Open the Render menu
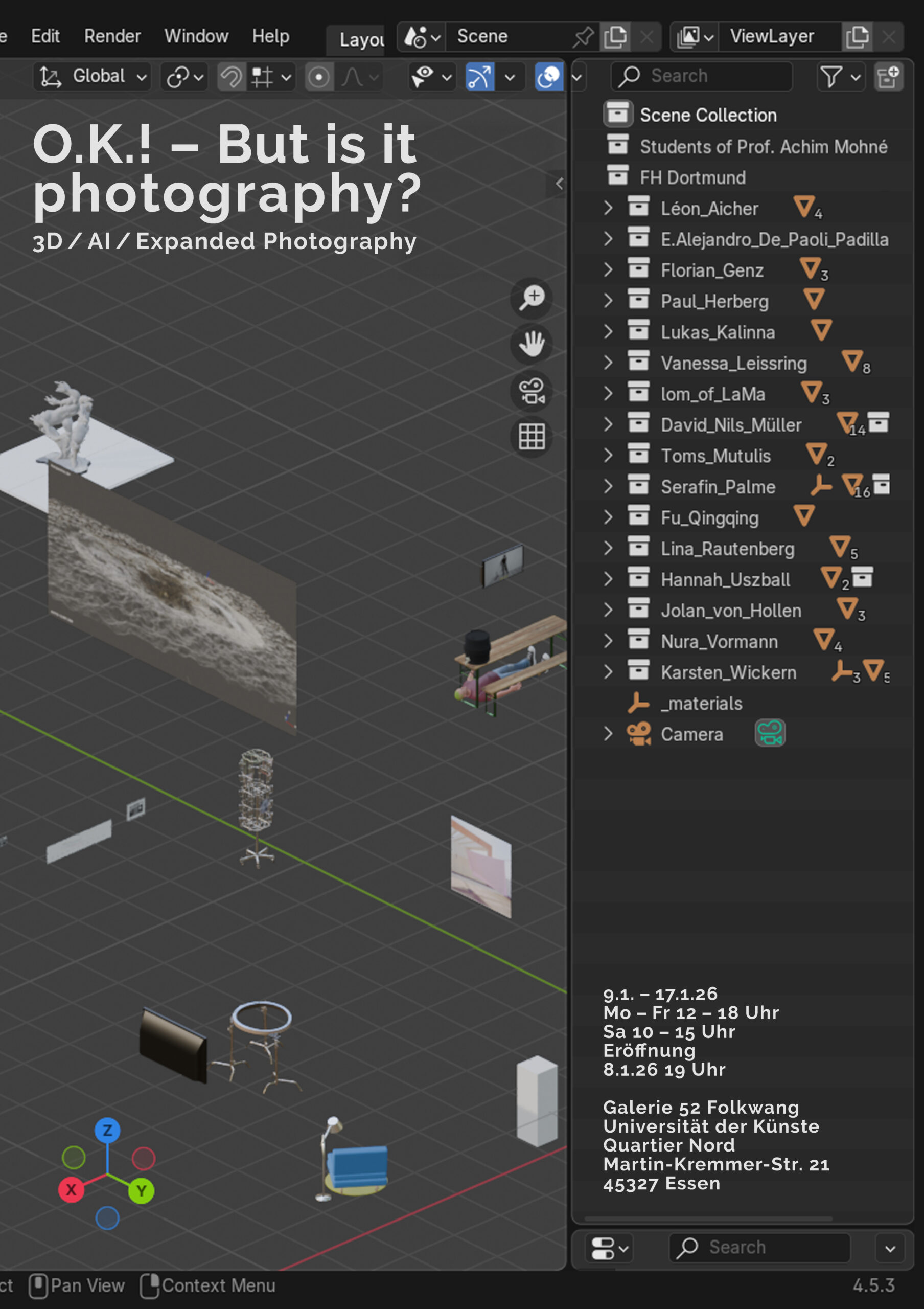 click(x=112, y=36)
